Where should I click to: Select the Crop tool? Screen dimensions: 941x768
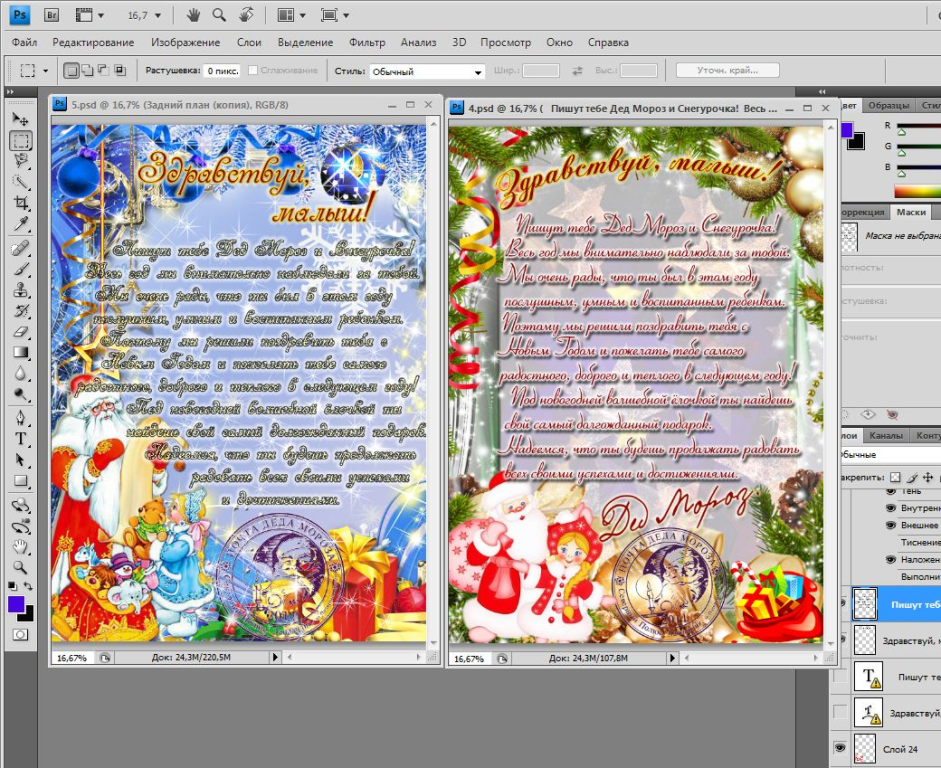[20, 203]
